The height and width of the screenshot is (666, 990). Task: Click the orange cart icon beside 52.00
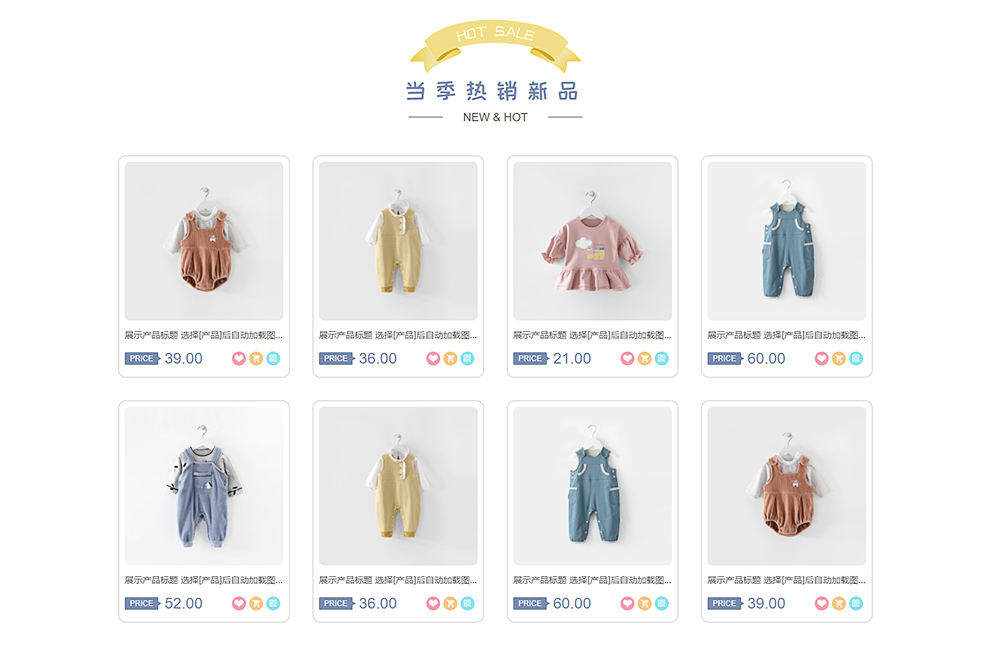pos(256,604)
